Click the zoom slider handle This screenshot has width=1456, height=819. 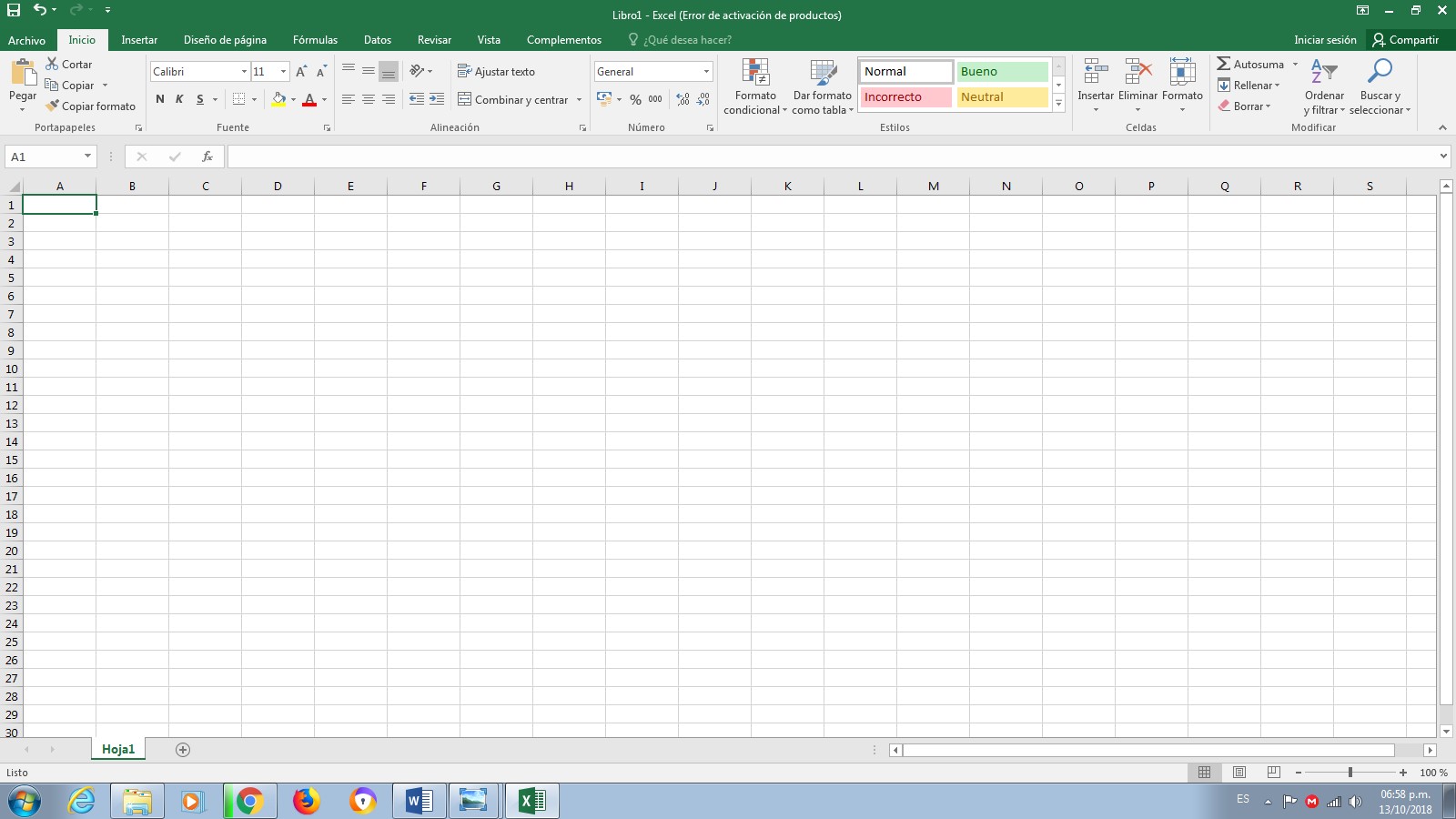click(x=1350, y=773)
